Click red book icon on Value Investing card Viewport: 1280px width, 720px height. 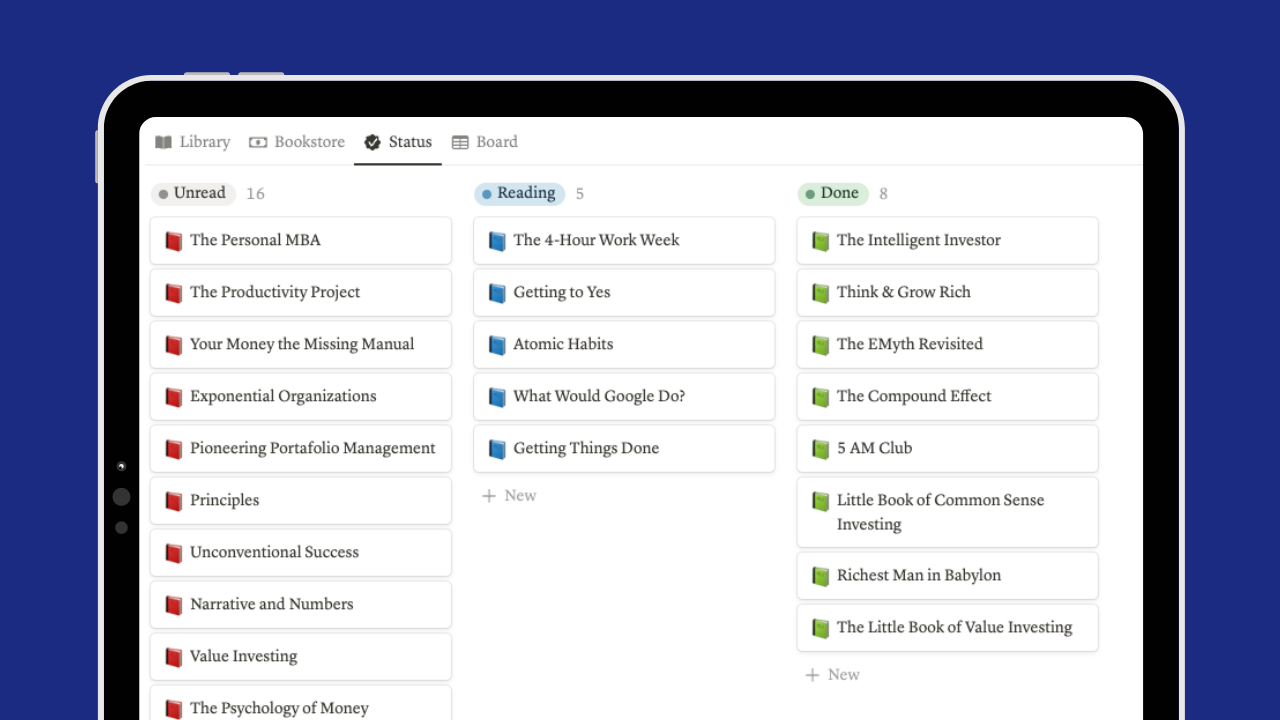(x=174, y=657)
